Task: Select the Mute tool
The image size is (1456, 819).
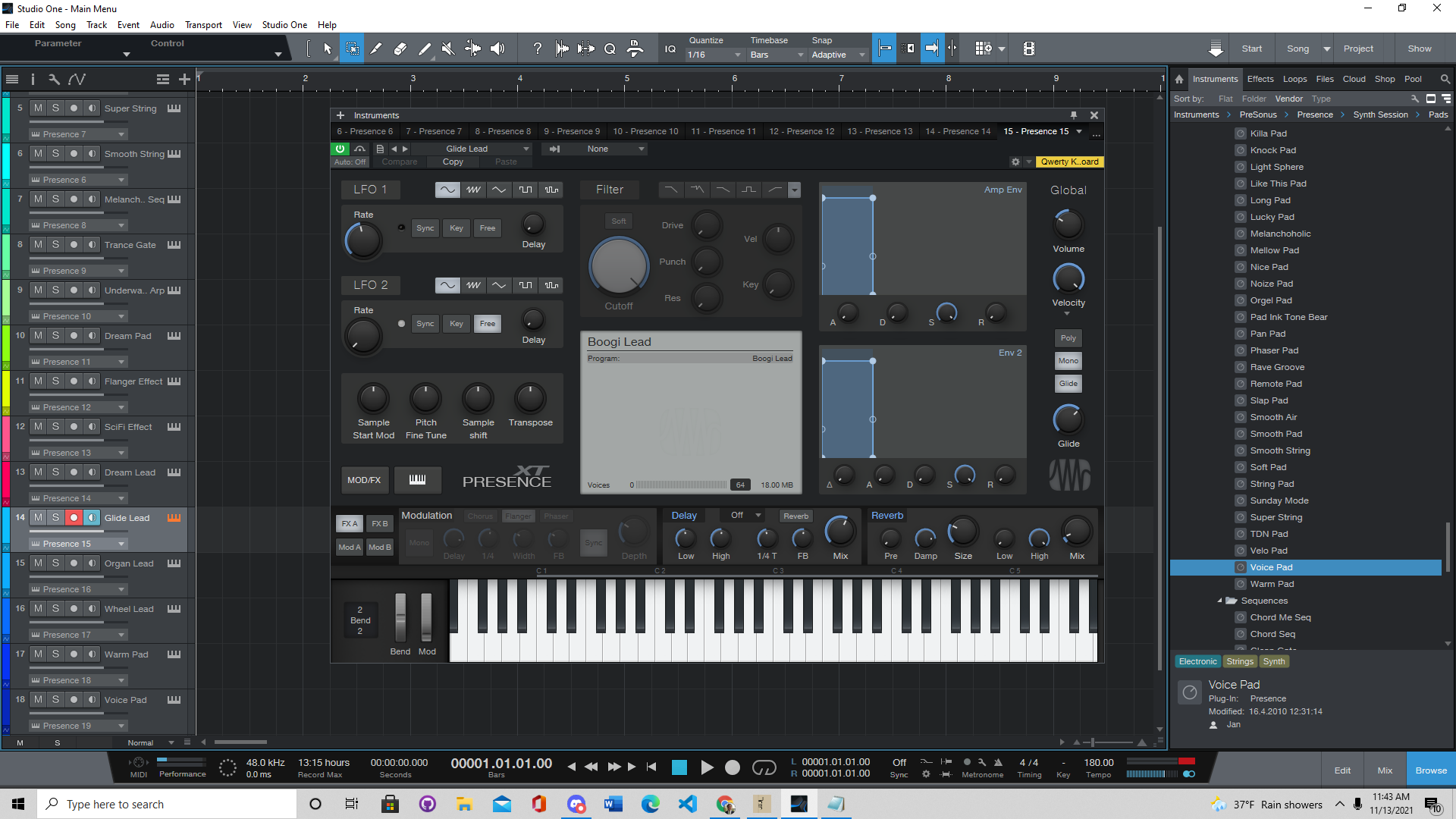Action: pyautogui.click(x=448, y=49)
